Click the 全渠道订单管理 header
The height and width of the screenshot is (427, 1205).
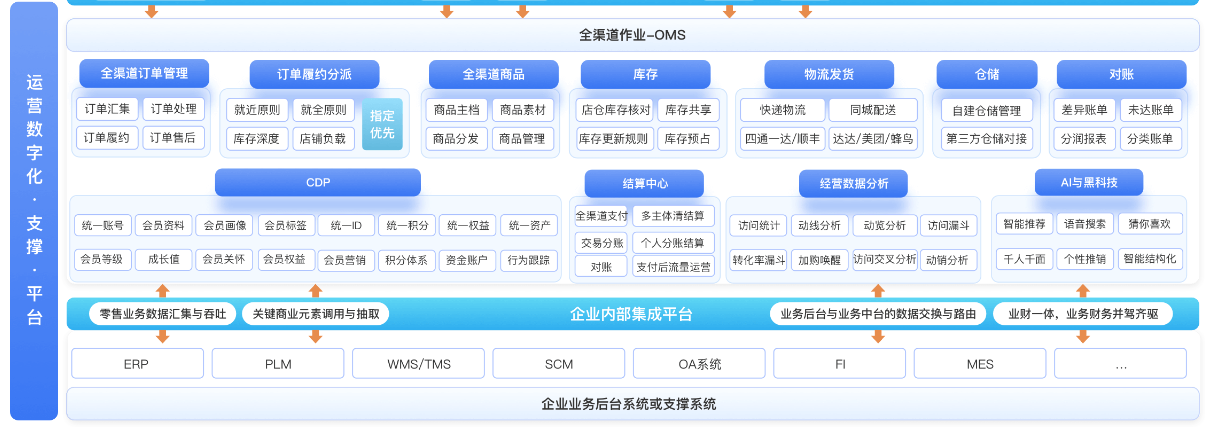tap(144, 73)
